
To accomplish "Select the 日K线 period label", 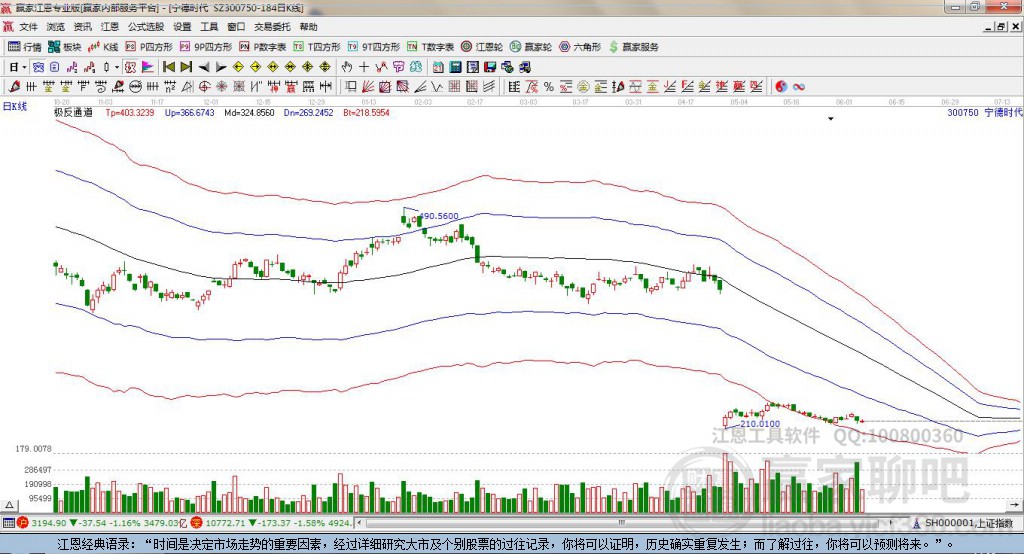I will [x=15, y=106].
